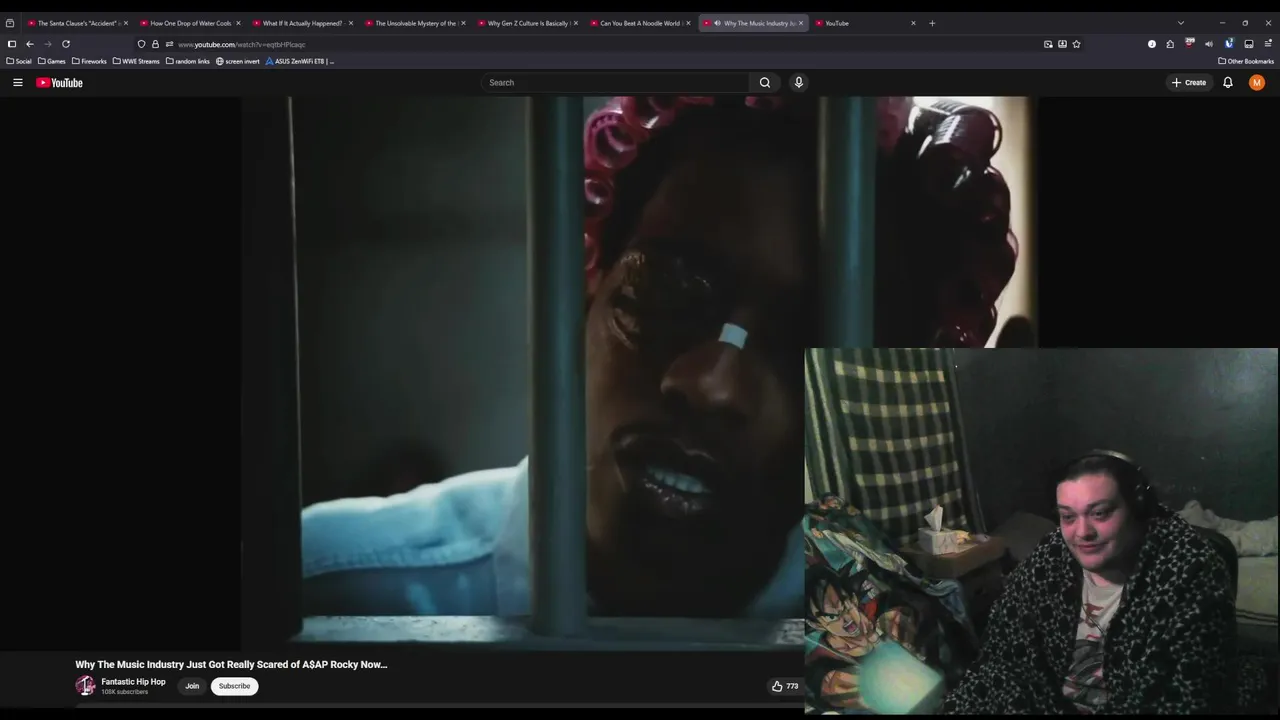Open the Social bookmarks folder
This screenshot has height=720, width=1280.
[x=19, y=61]
